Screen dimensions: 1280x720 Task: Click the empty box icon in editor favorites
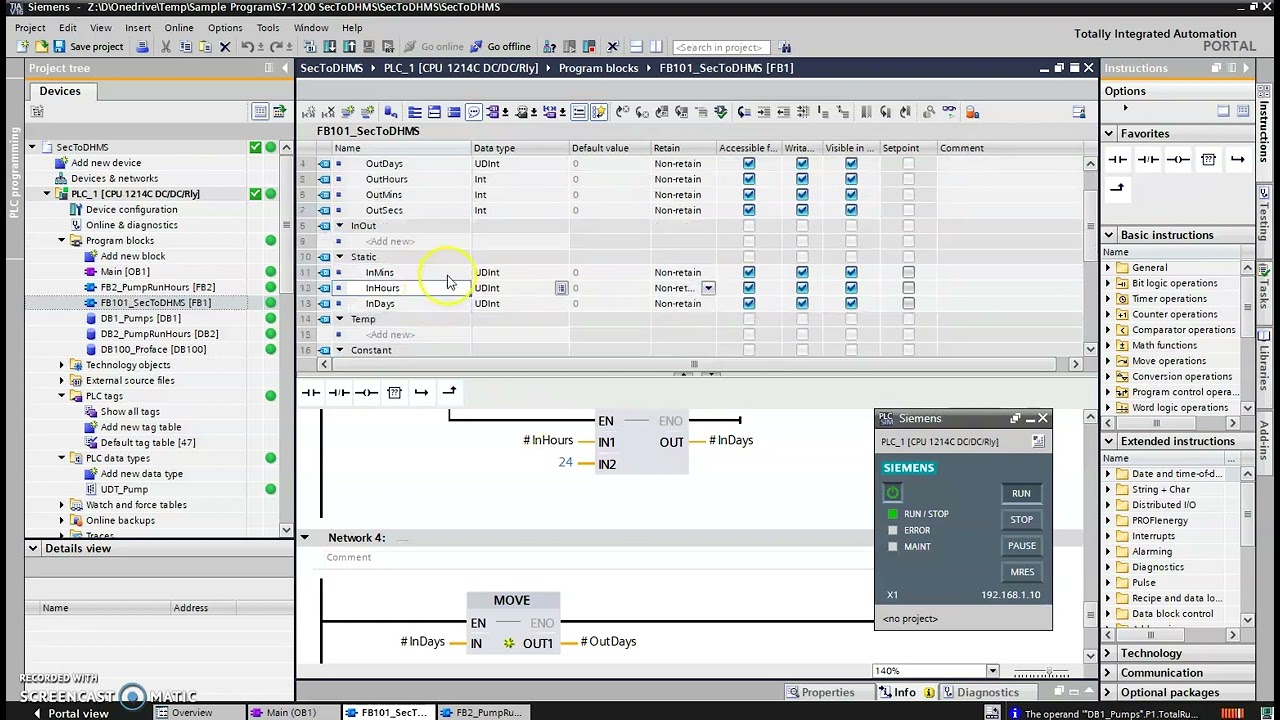click(394, 392)
